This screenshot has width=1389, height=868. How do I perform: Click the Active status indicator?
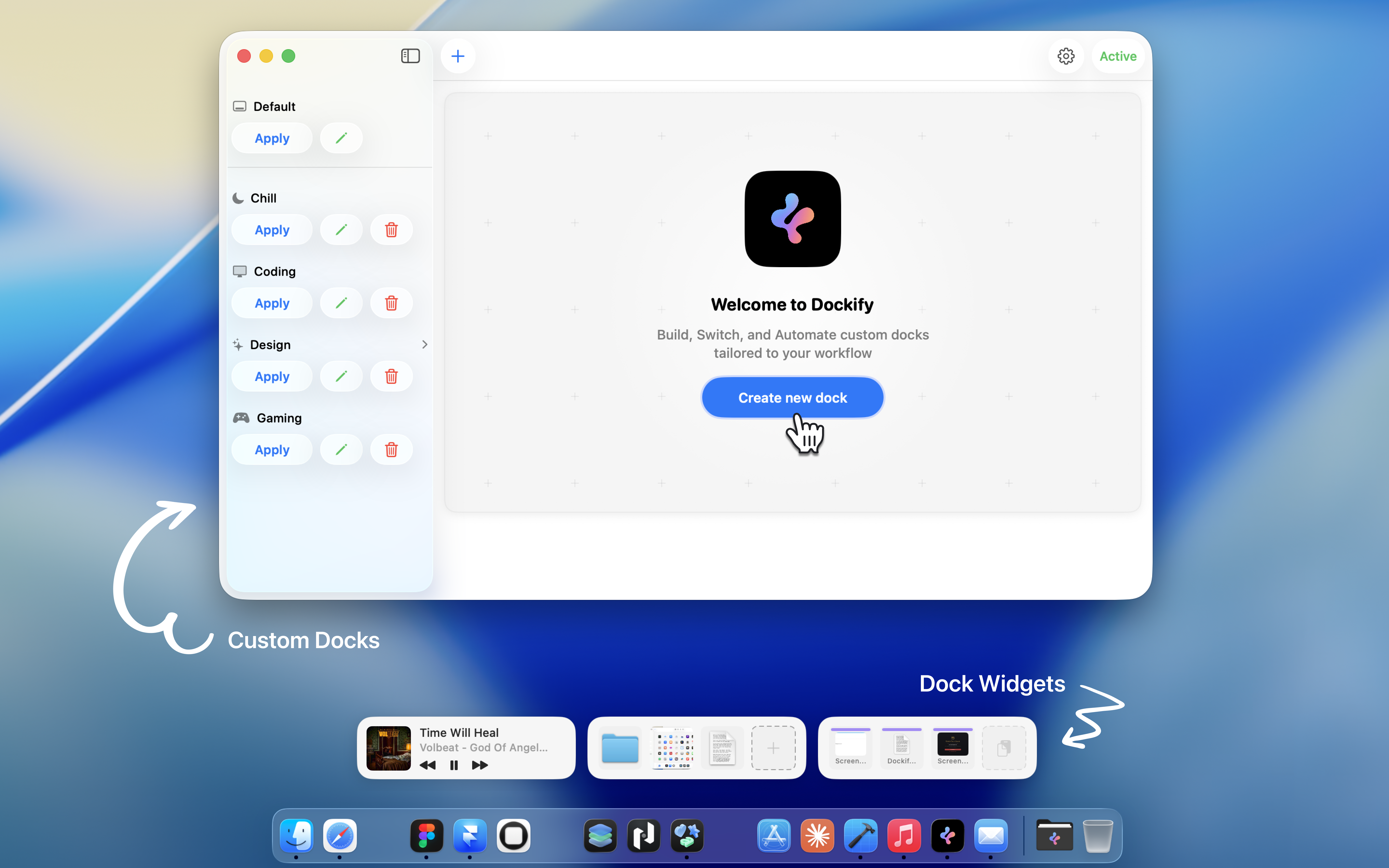pos(1117,56)
